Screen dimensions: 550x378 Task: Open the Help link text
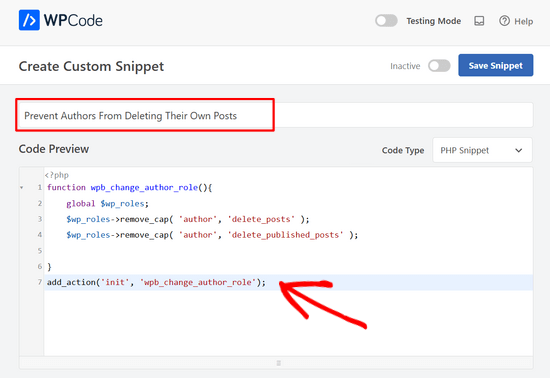524,21
